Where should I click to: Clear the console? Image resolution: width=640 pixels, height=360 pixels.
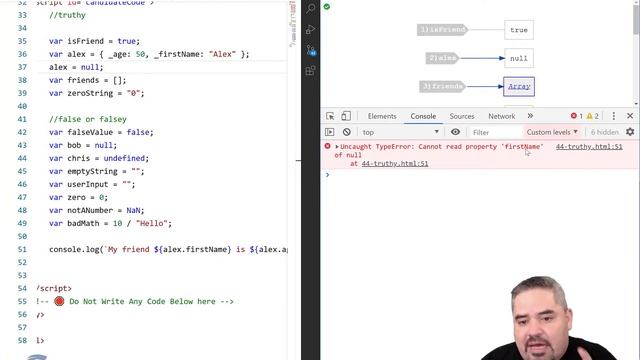347,132
